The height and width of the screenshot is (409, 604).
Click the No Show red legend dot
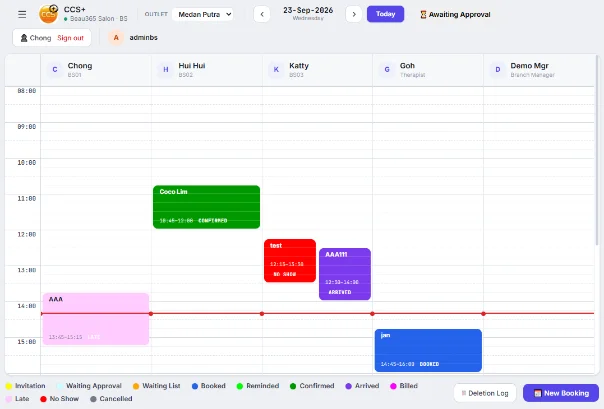43,399
